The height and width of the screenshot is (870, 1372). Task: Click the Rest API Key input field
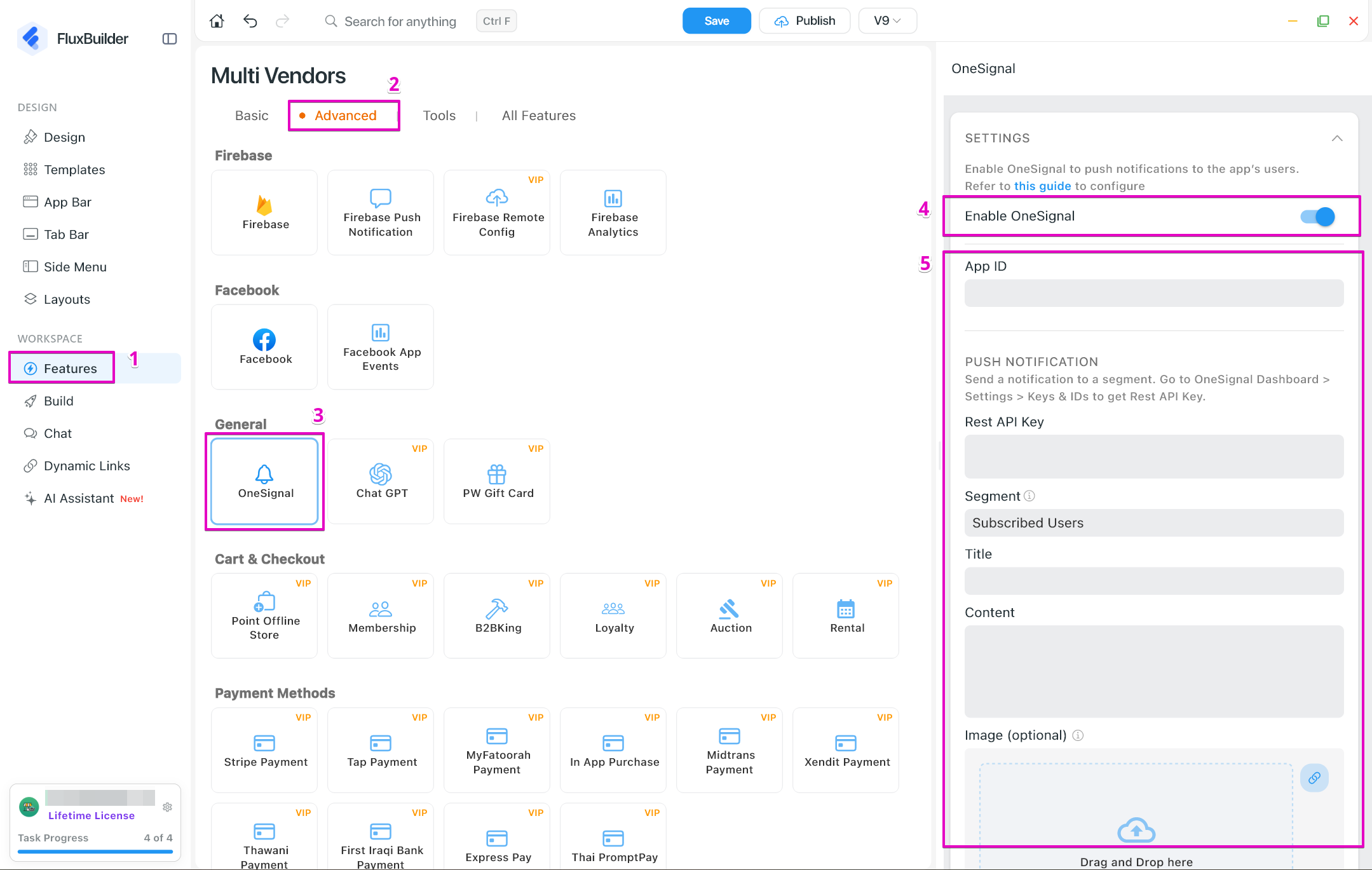coord(1154,456)
